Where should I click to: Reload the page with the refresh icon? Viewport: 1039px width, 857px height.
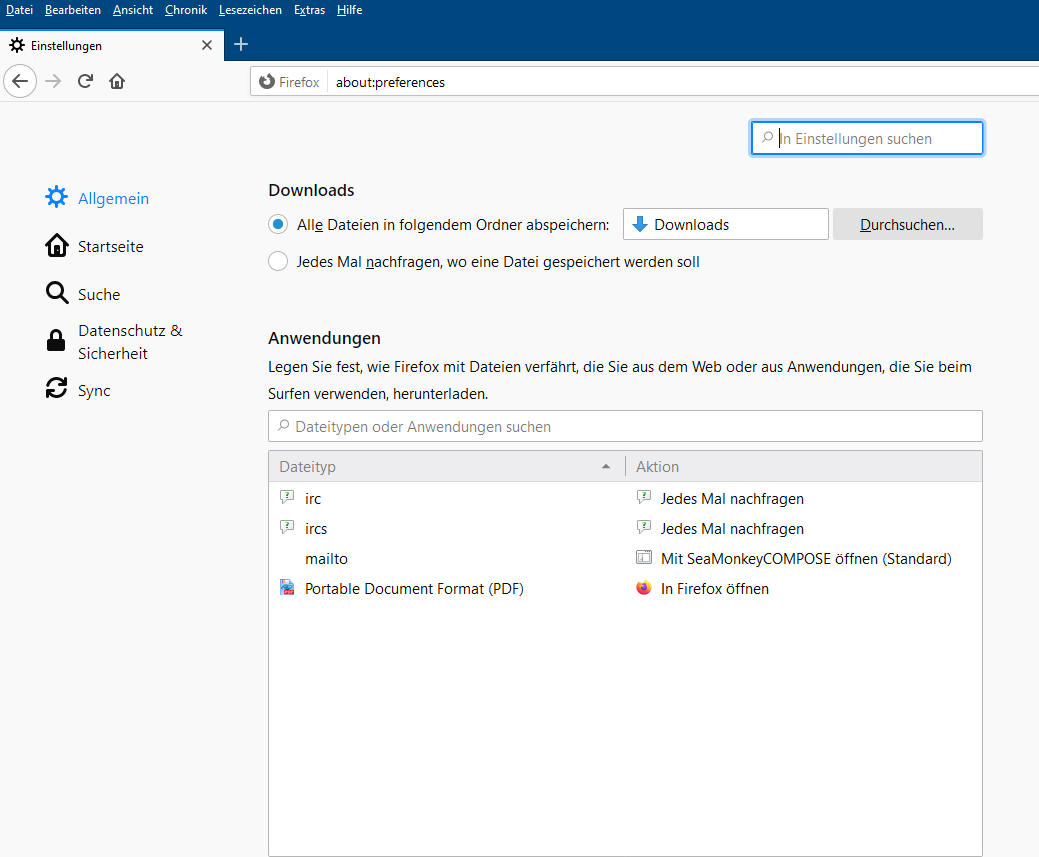[x=85, y=81]
